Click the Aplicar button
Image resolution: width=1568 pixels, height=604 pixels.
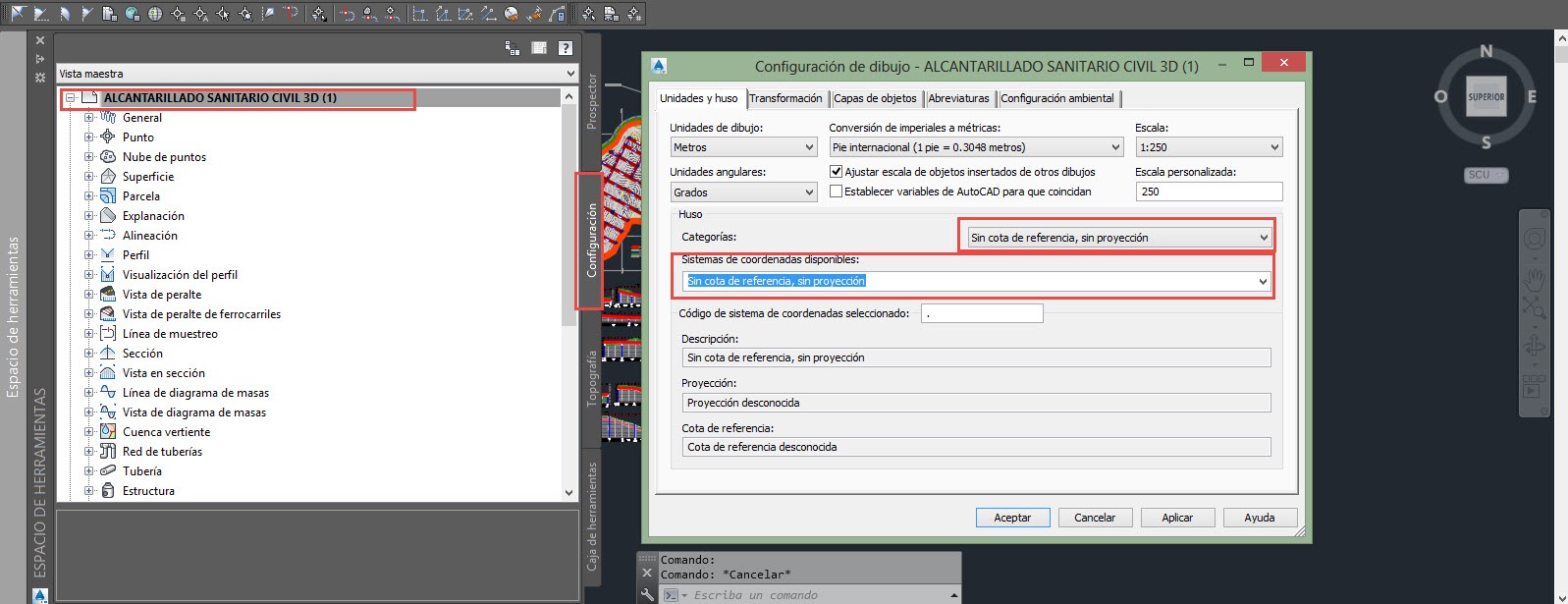tap(1177, 518)
